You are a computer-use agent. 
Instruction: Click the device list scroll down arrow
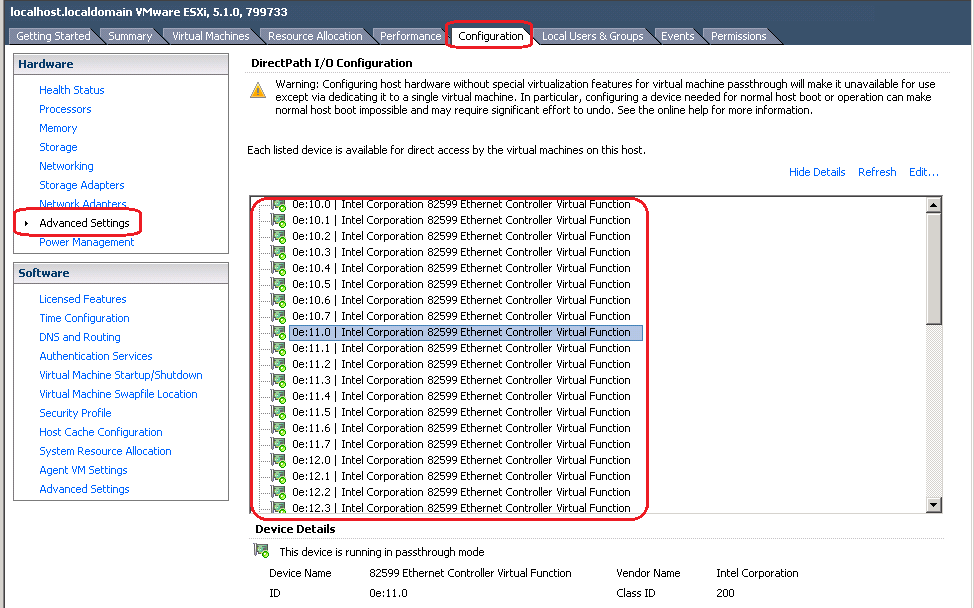(x=933, y=504)
